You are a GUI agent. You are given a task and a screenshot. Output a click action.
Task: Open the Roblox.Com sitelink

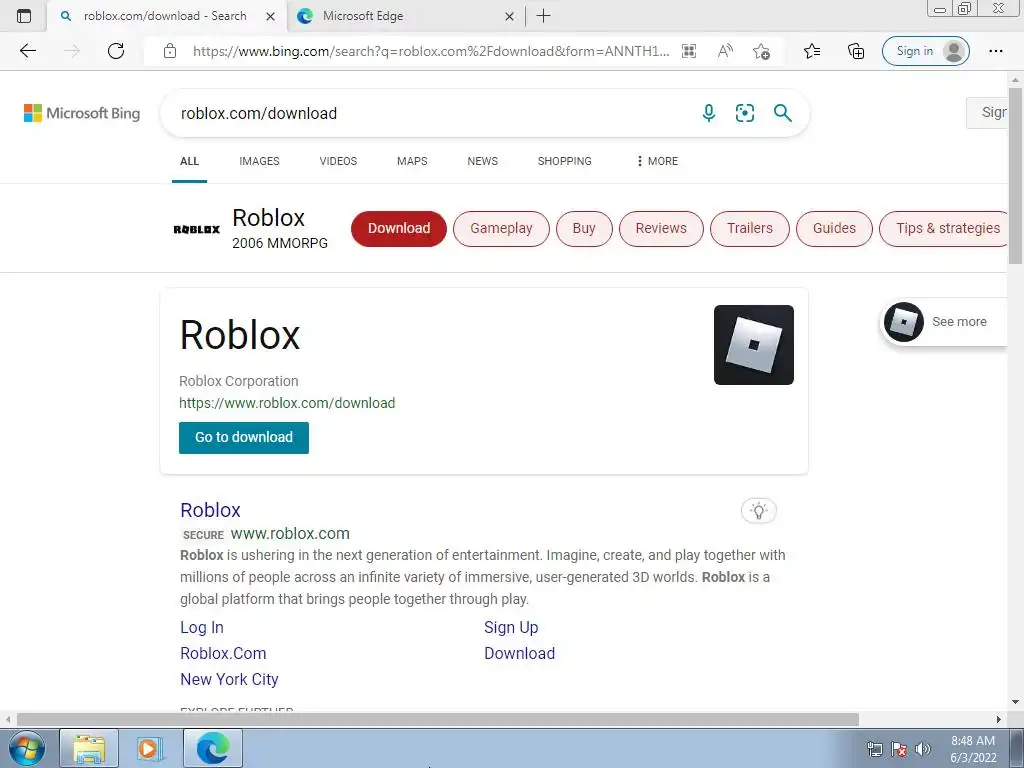(223, 654)
